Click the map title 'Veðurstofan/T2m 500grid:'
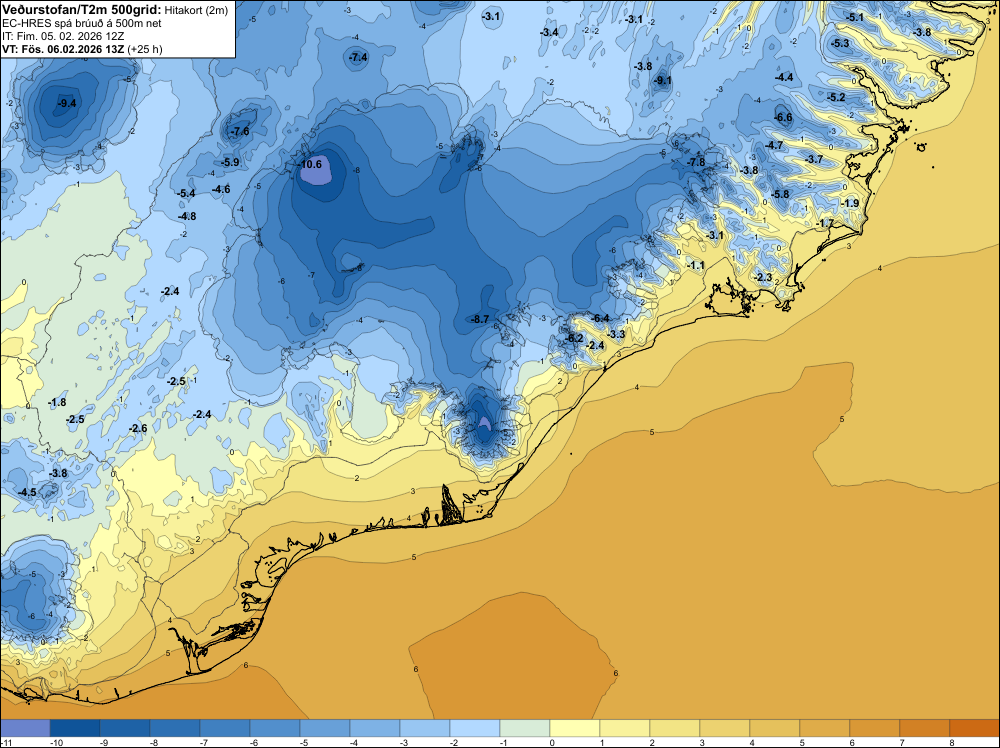This screenshot has height=748, width=1000. [82, 9]
